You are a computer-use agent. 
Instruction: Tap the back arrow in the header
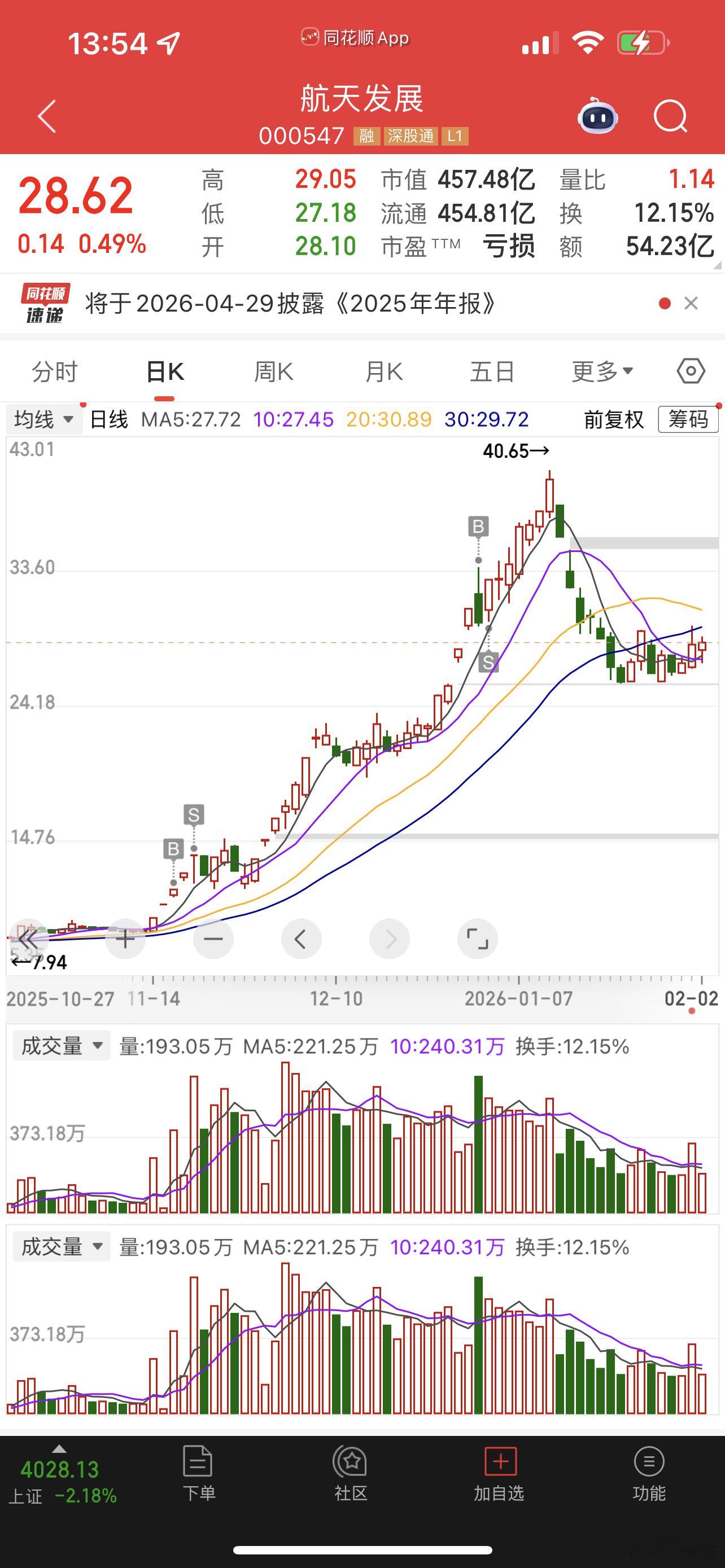[x=47, y=116]
